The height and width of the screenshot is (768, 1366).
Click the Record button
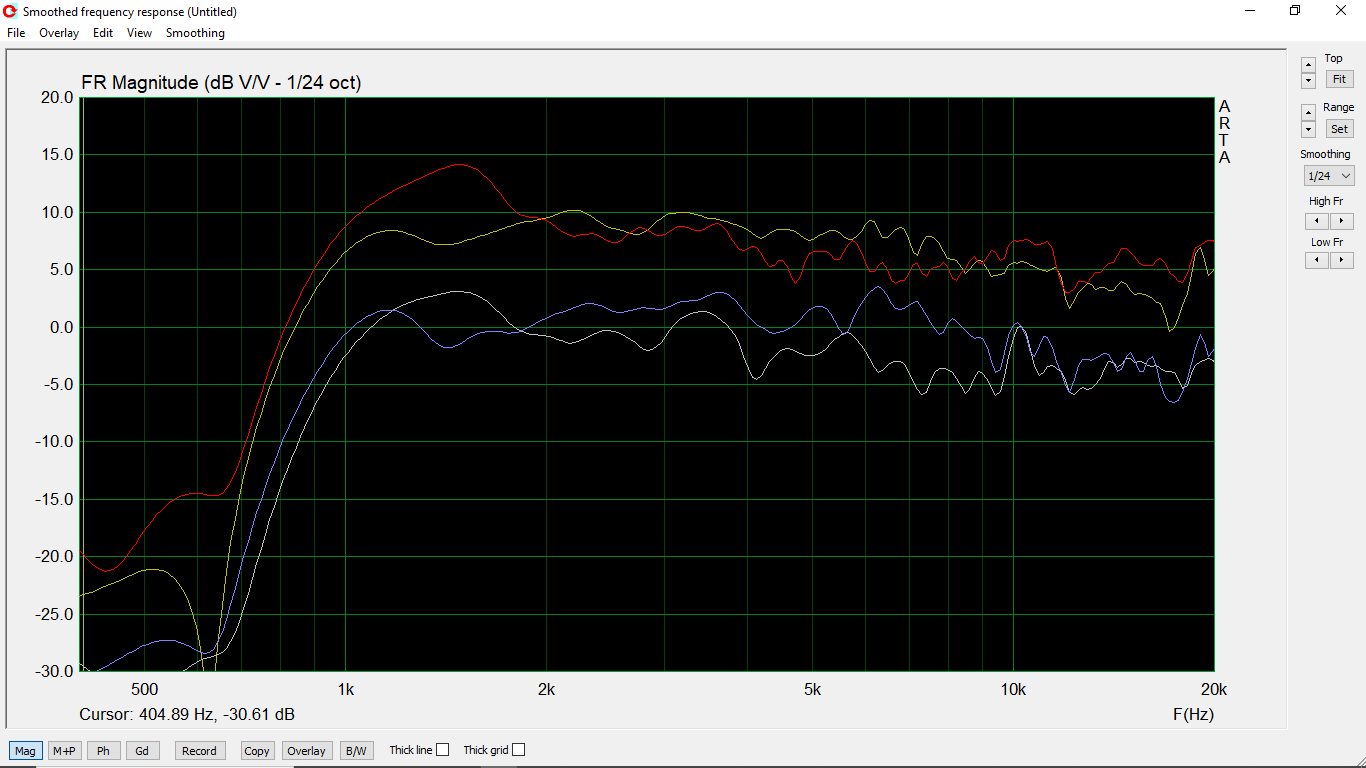[x=199, y=751]
